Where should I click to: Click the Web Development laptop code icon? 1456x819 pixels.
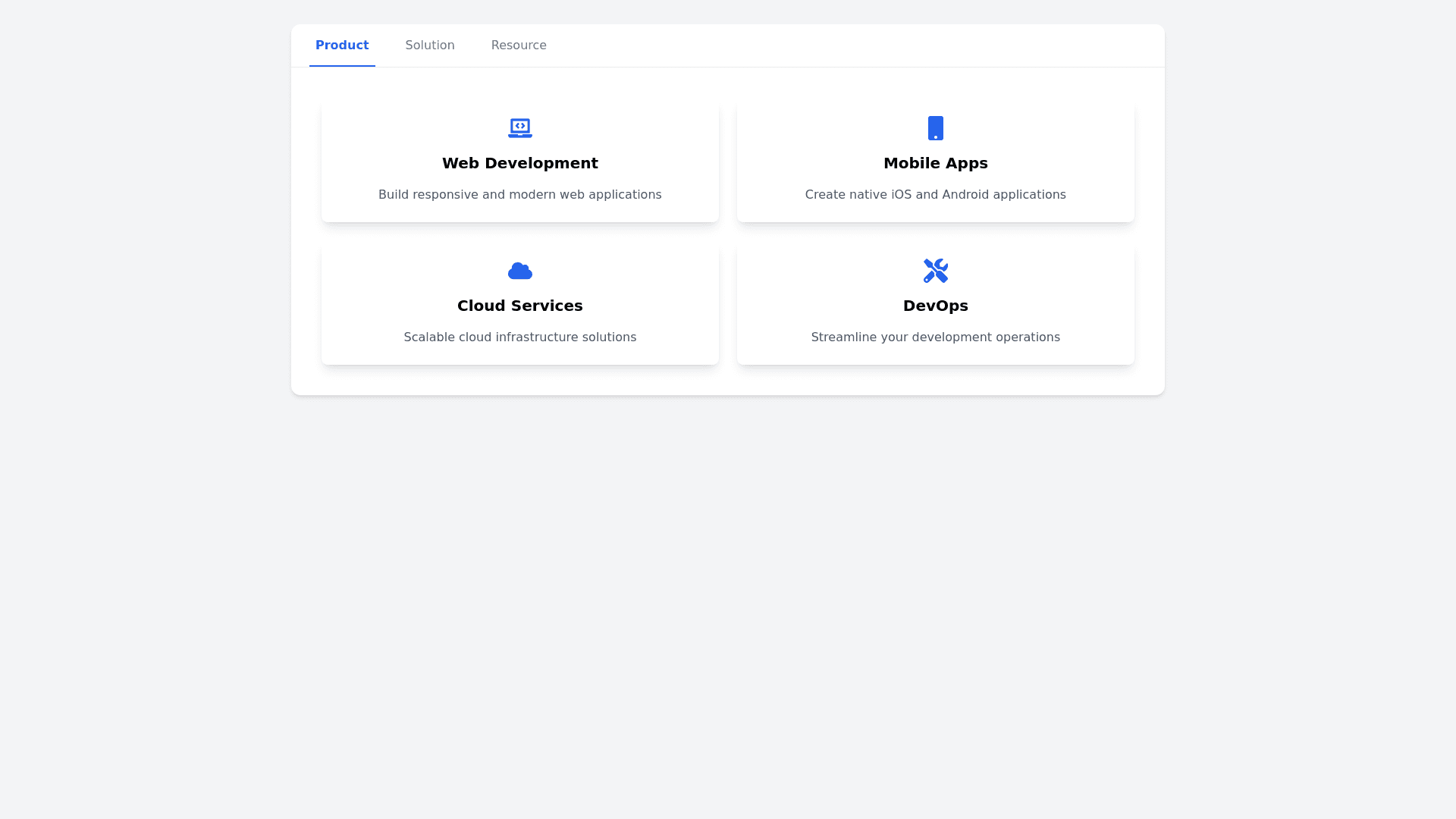coord(519,127)
